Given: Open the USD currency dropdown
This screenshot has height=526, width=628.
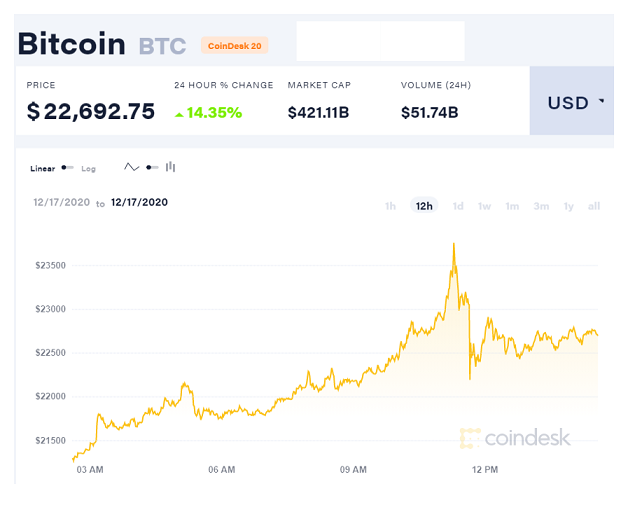Looking at the screenshot, I should click(x=572, y=101).
